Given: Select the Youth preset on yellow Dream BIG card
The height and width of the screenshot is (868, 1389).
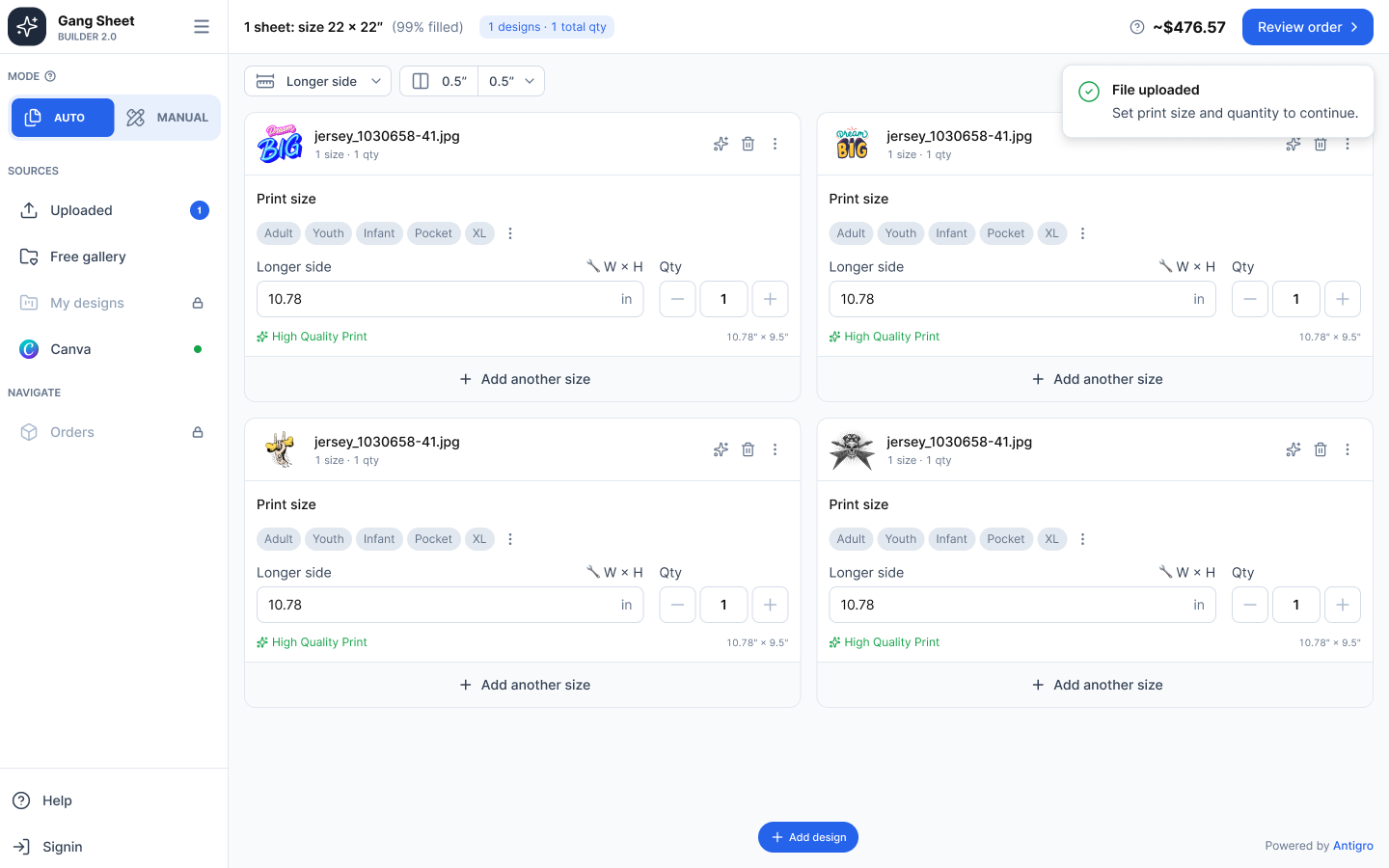Looking at the screenshot, I should 901,233.
